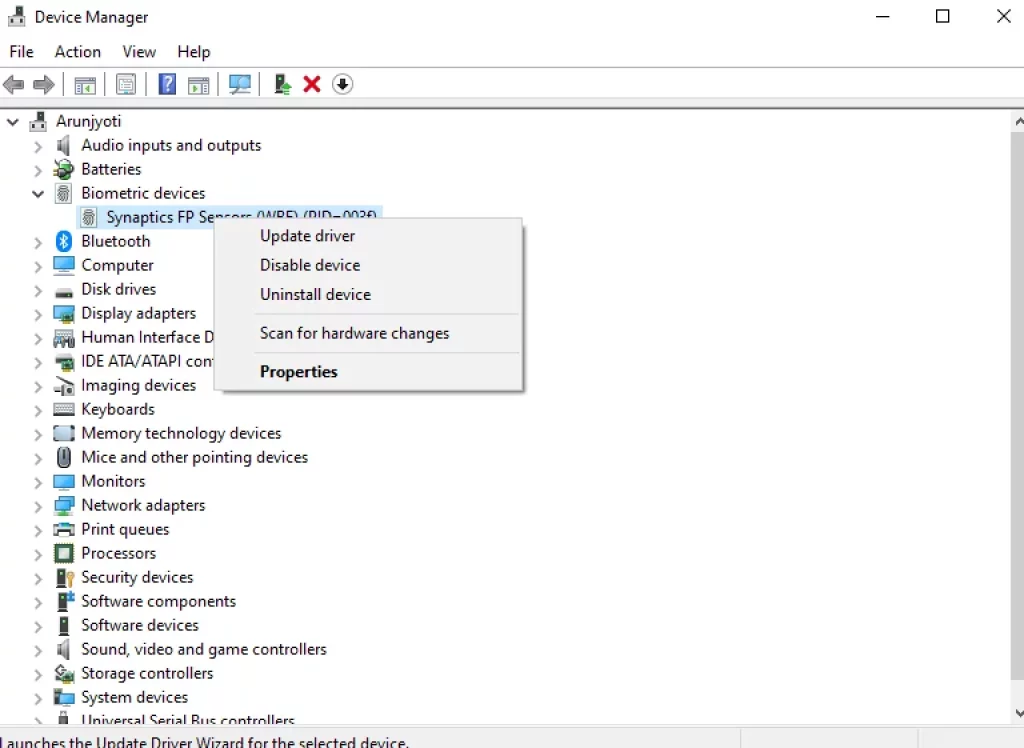Image resolution: width=1024 pixels, height=748 pixels.
Task: Click the Update device driver toolbar icon
Action: click(x=283, y=85)
